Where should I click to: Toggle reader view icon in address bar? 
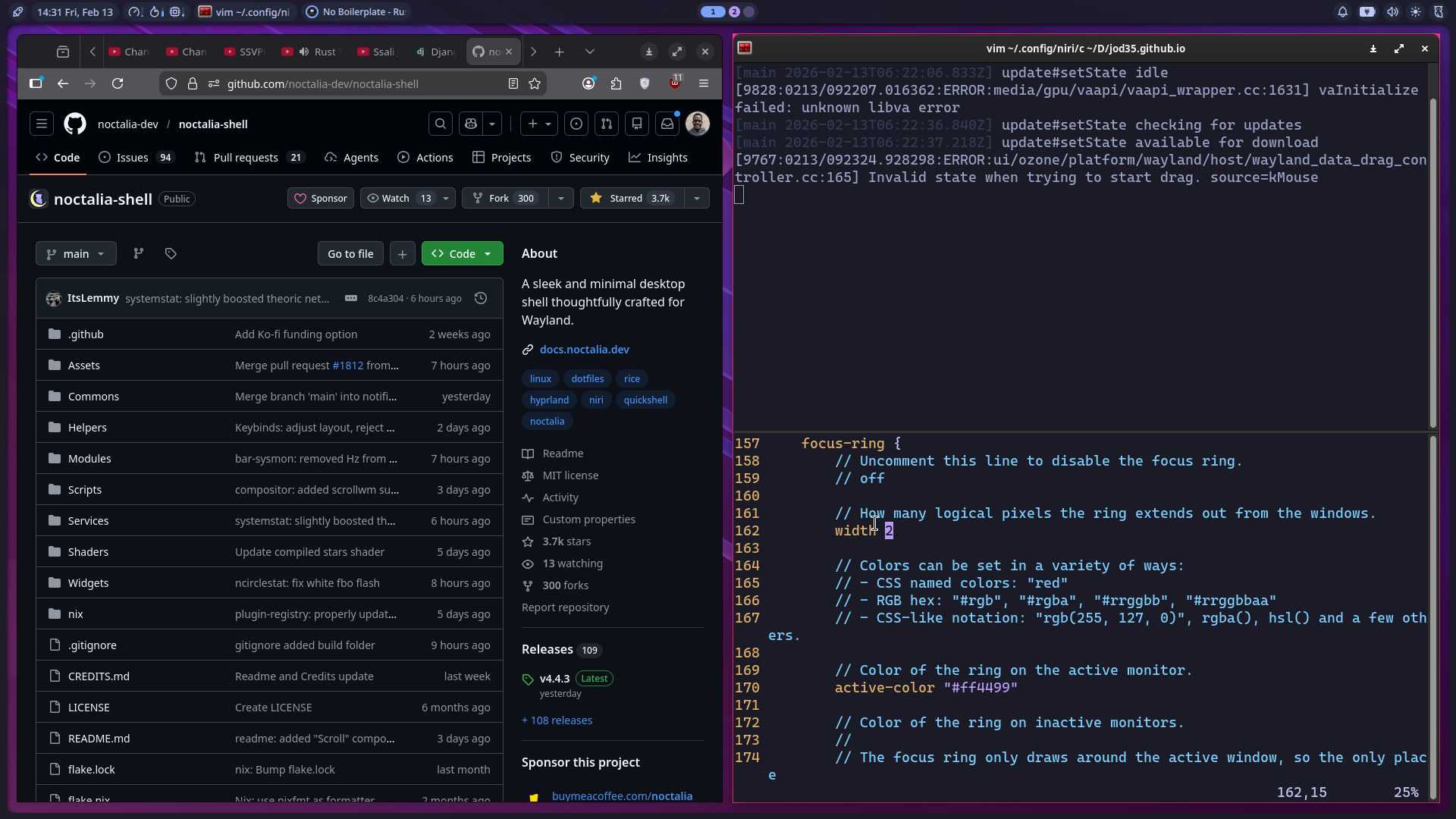(513, 83)
